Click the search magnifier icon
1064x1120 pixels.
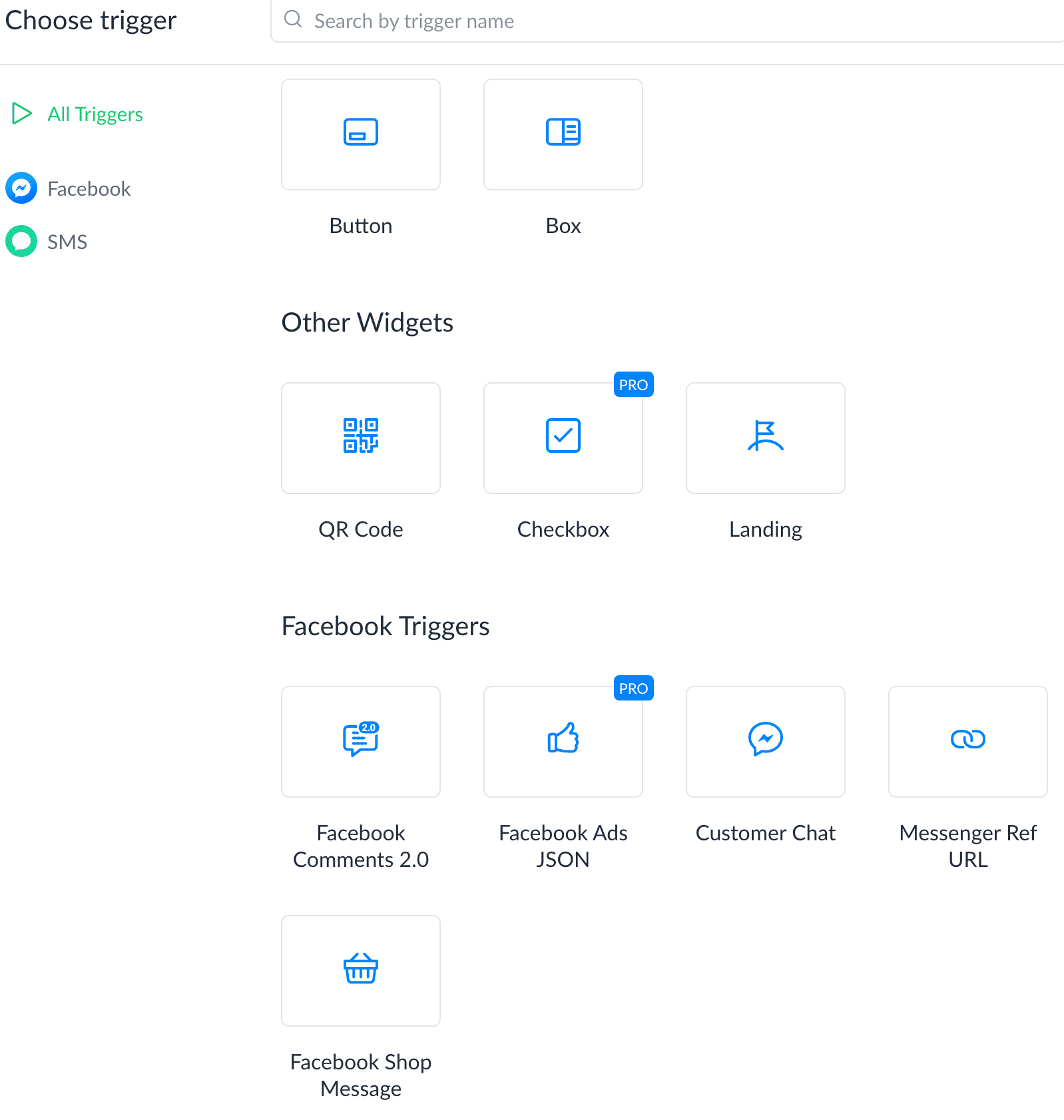(x=293, y=19)
